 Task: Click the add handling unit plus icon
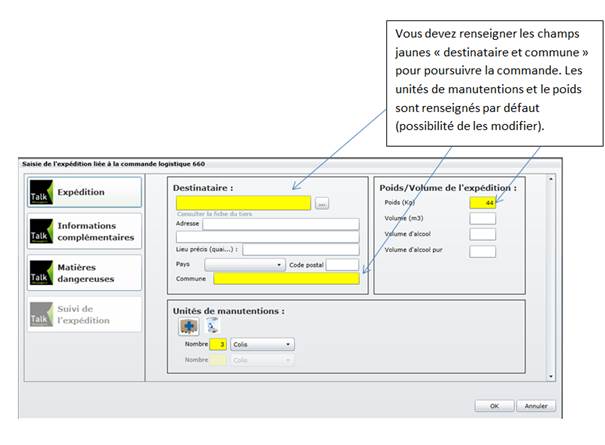[187, 325]
